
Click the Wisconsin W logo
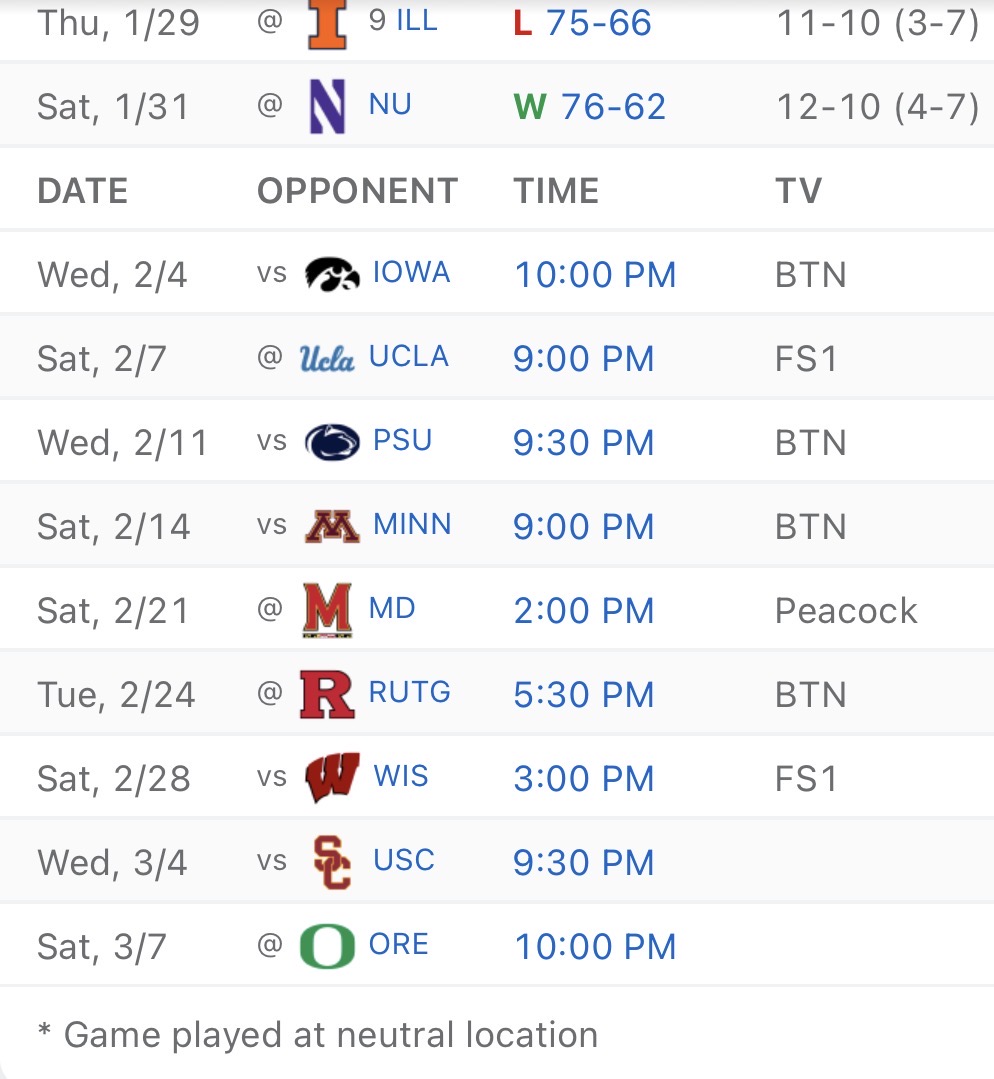pos(332,778)
